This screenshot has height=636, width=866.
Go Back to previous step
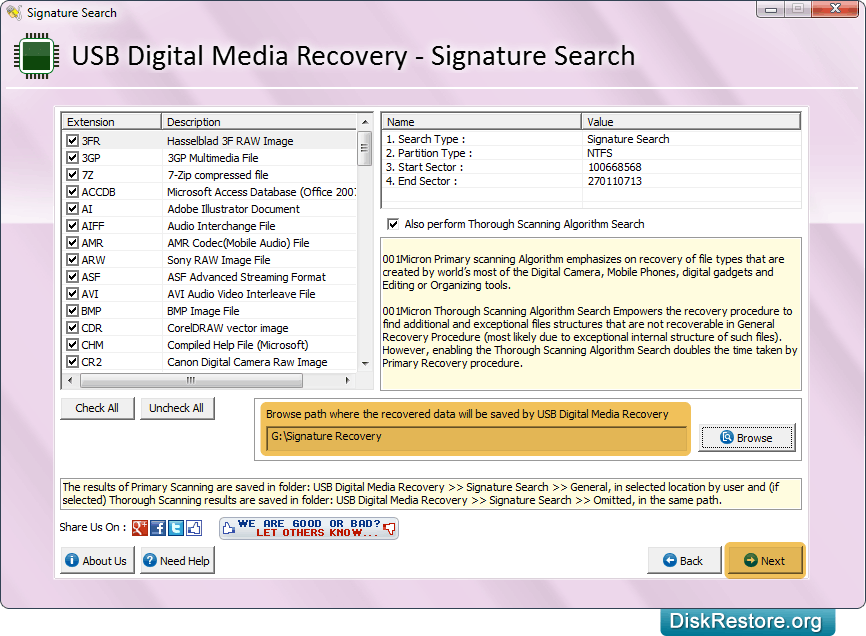(684, 560)
